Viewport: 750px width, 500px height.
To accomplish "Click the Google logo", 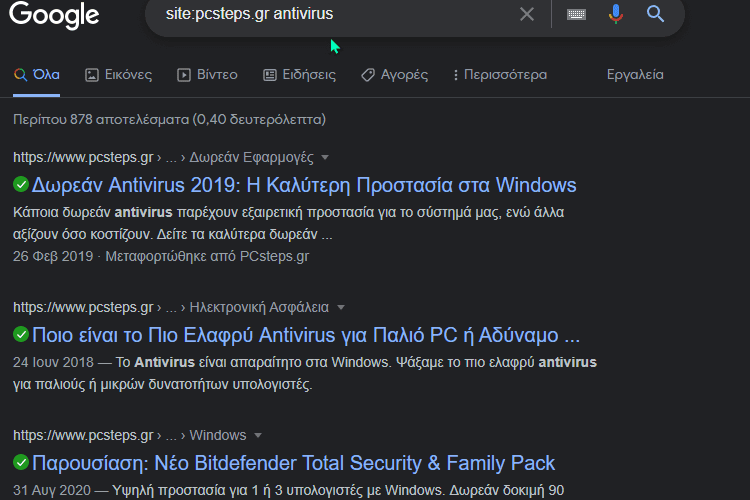I will coord(54,15).
